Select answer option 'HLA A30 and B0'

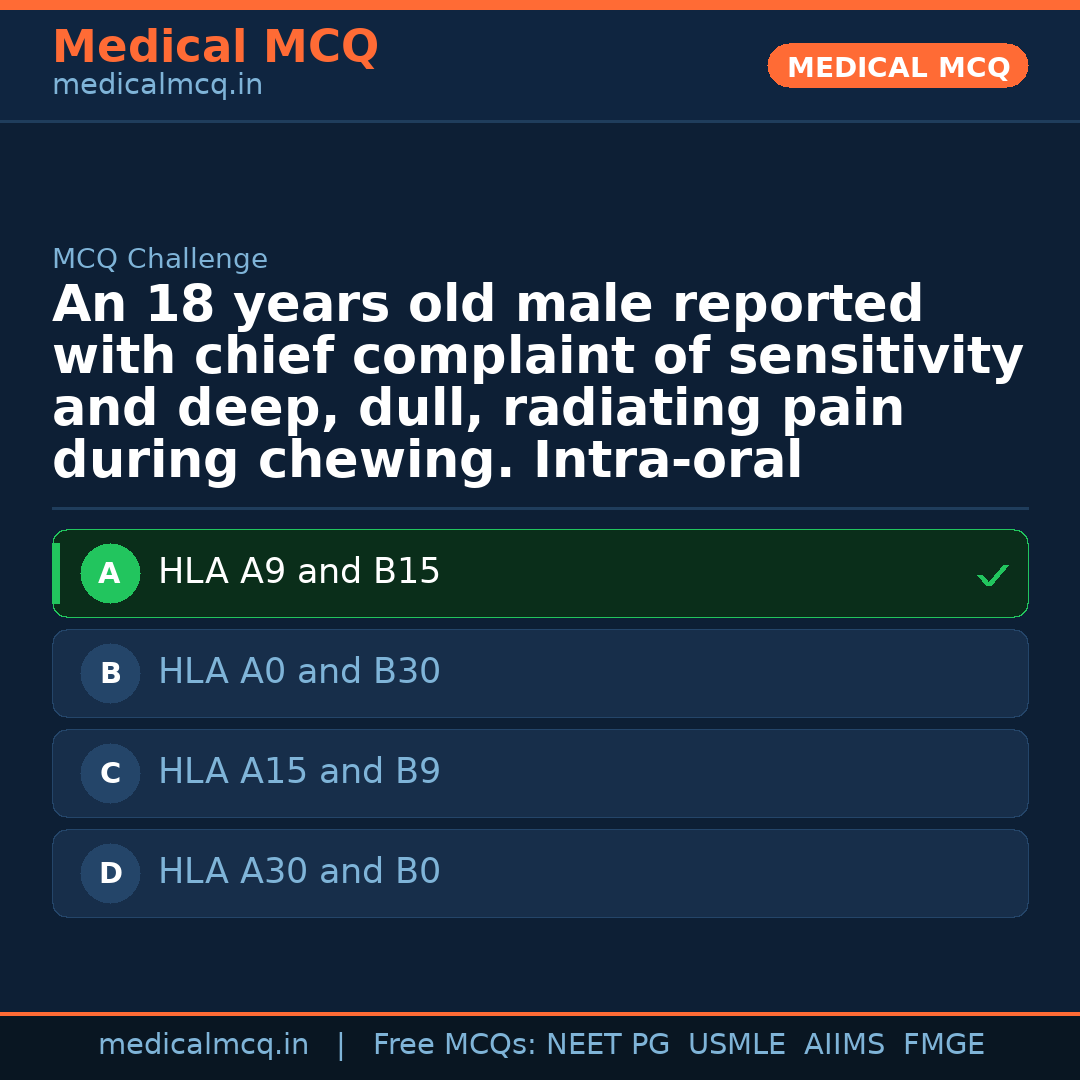pos(540,873)
